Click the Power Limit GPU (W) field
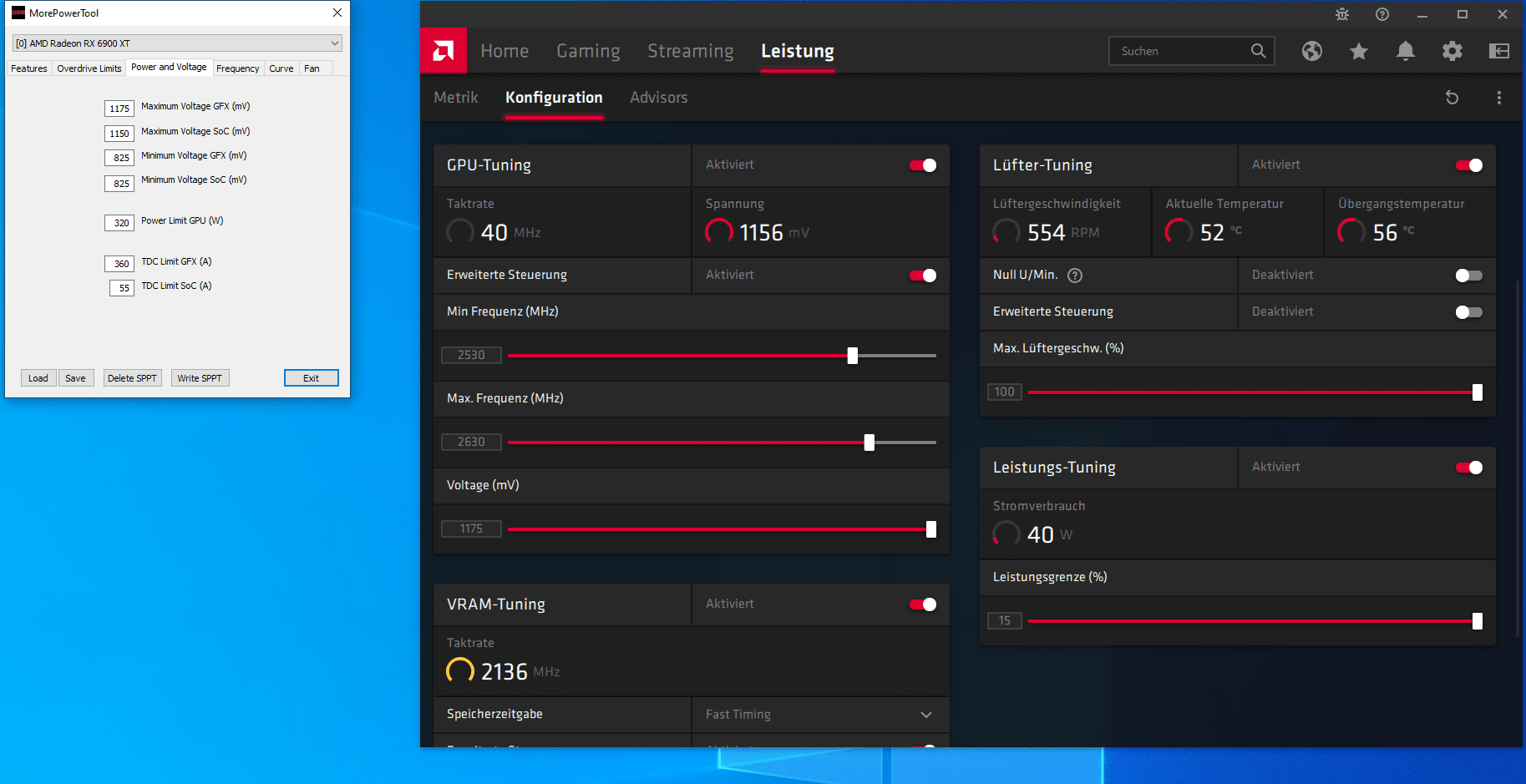 [x=119, y=223]
